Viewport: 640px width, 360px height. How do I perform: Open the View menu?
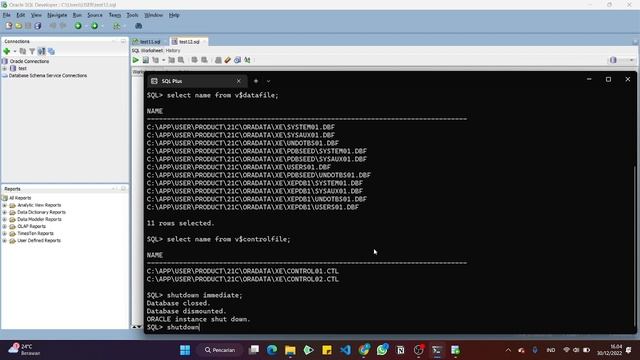(x=36, y=15)
